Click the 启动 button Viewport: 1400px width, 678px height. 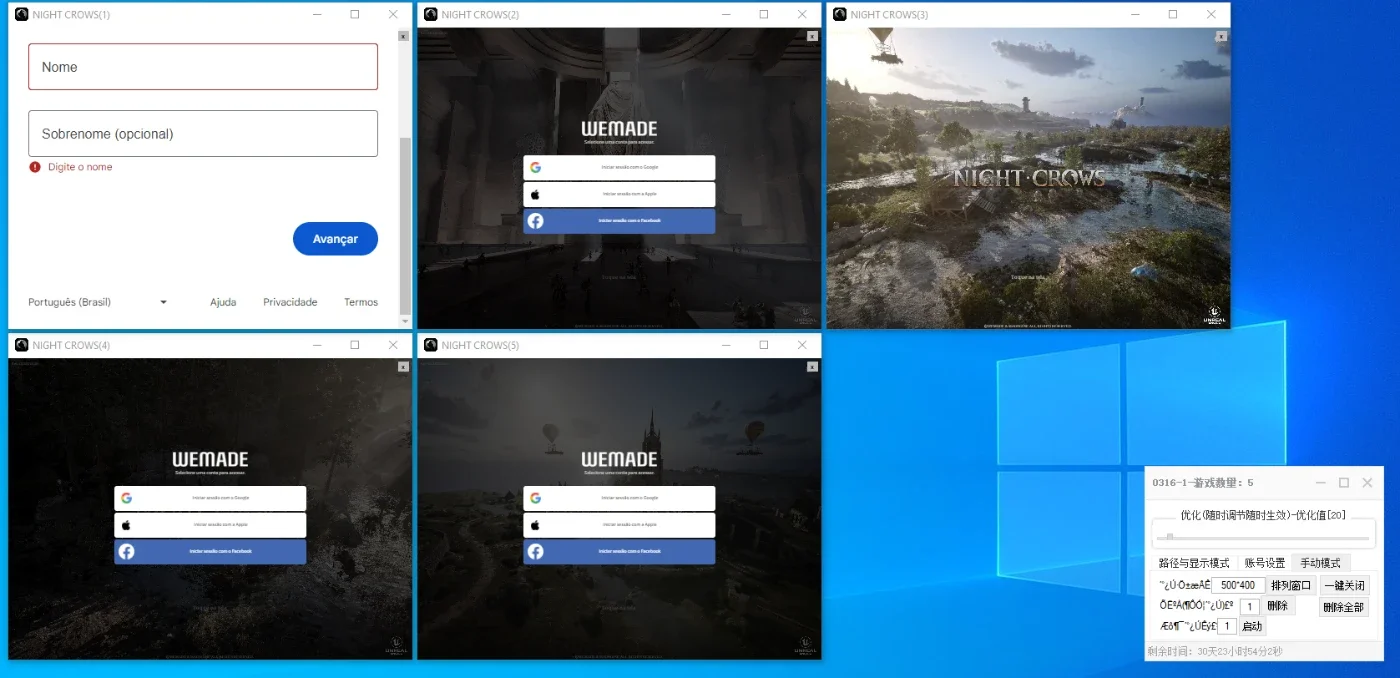[1252, 626]
